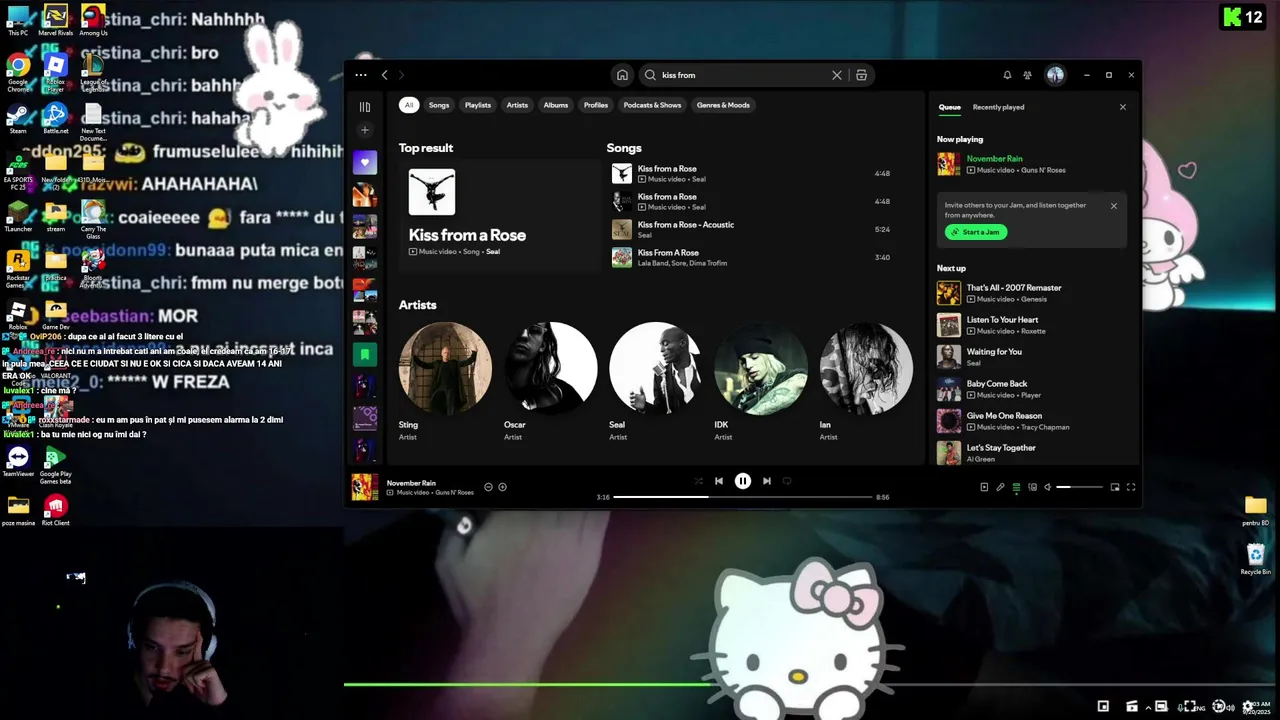The height and width of the screenshot is (720, 1280).
Task: Filter results by Profiles
Action: tap(596, 105)
